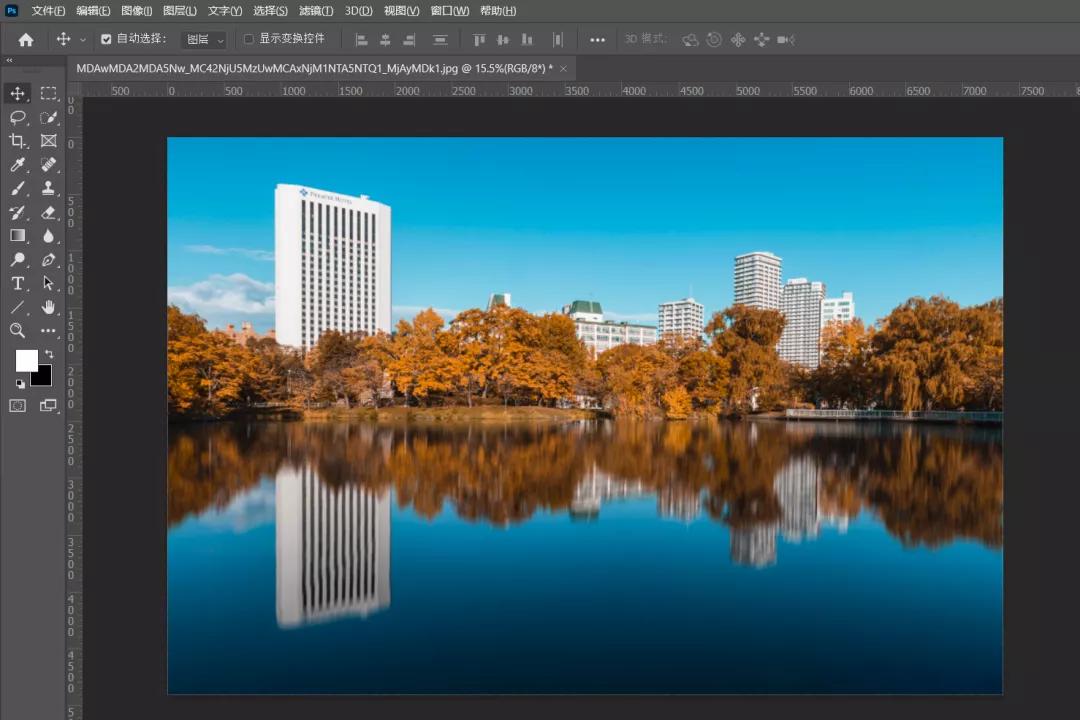Select the Zoom tool
Image resolution: width=1080 pixels, height=720 pixels.
17,331
